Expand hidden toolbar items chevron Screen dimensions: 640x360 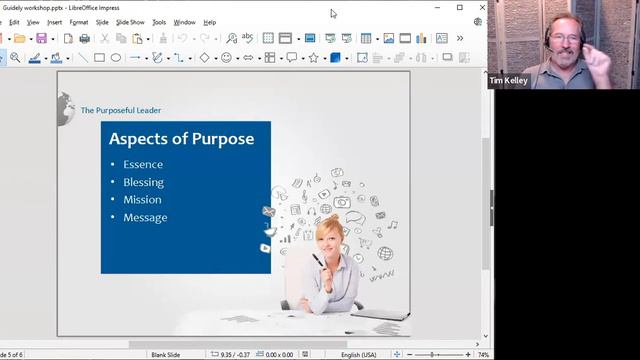460,38
